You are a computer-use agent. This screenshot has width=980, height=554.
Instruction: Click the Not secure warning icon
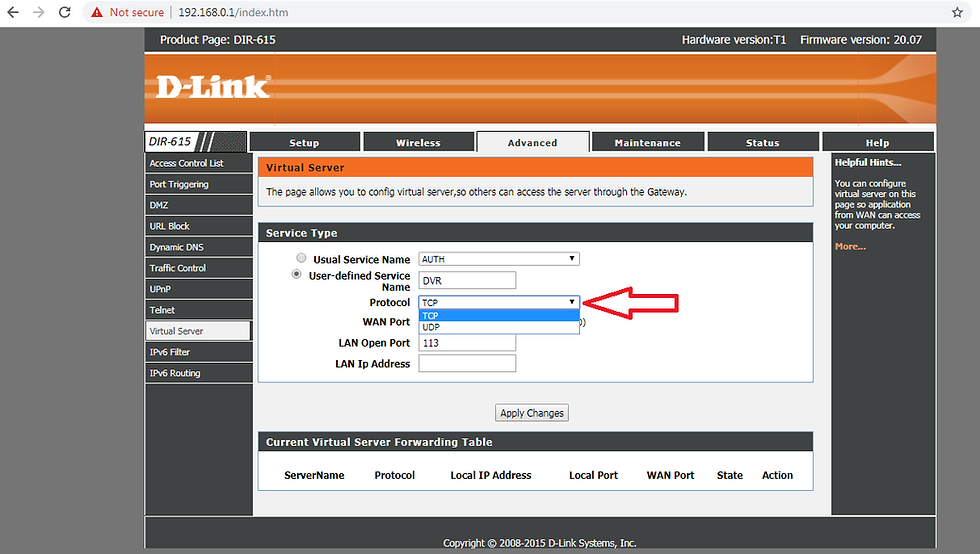(x=97, y=13)
